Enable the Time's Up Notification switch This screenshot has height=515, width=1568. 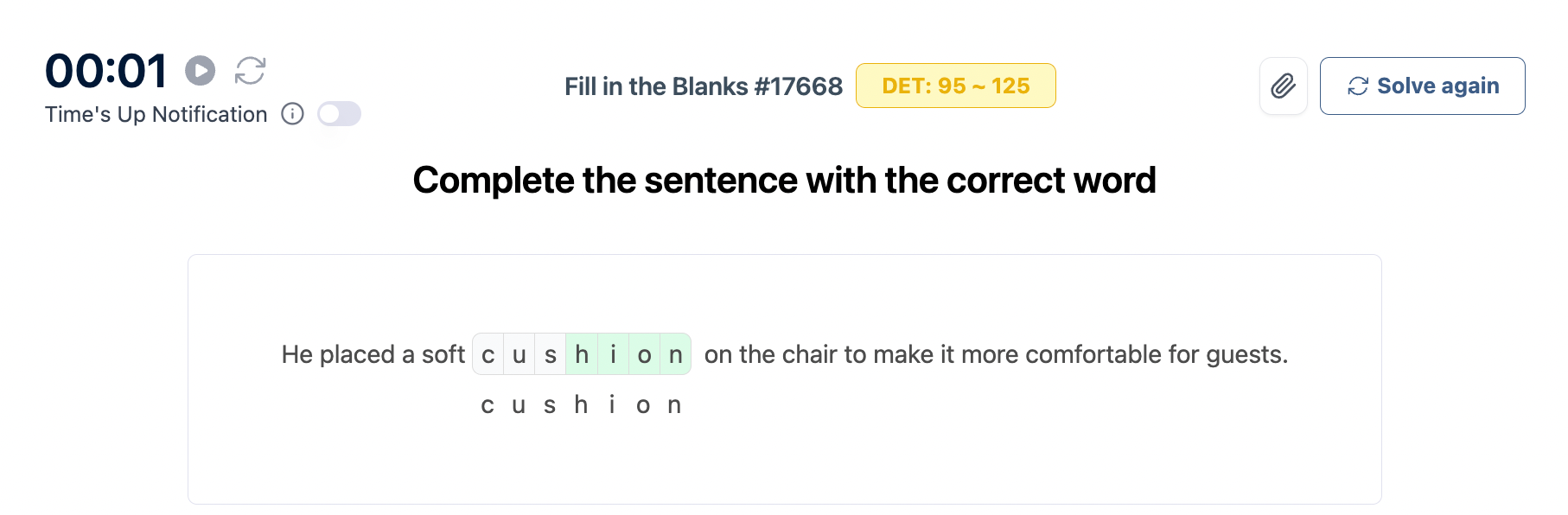(339, 114)
